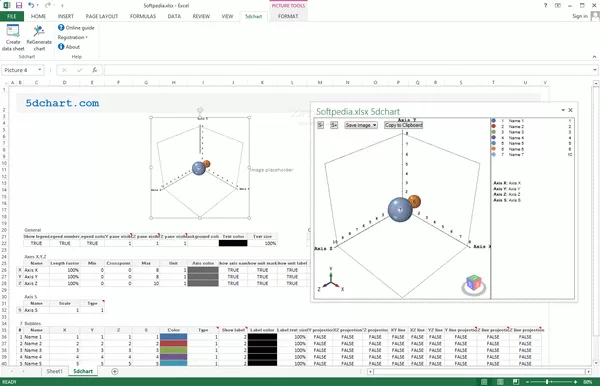Click the formula bar Enter checkmark icon
Image resolution: width=600 pixels, height=386 pixels.
pyautogui.click(x=80, y=70)
